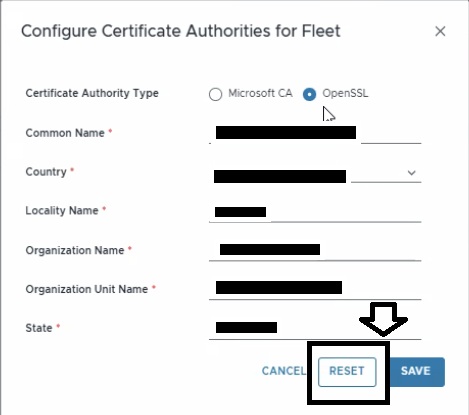Select the Organization Unit Name field
469x415 pixels.
pos(315,290)
